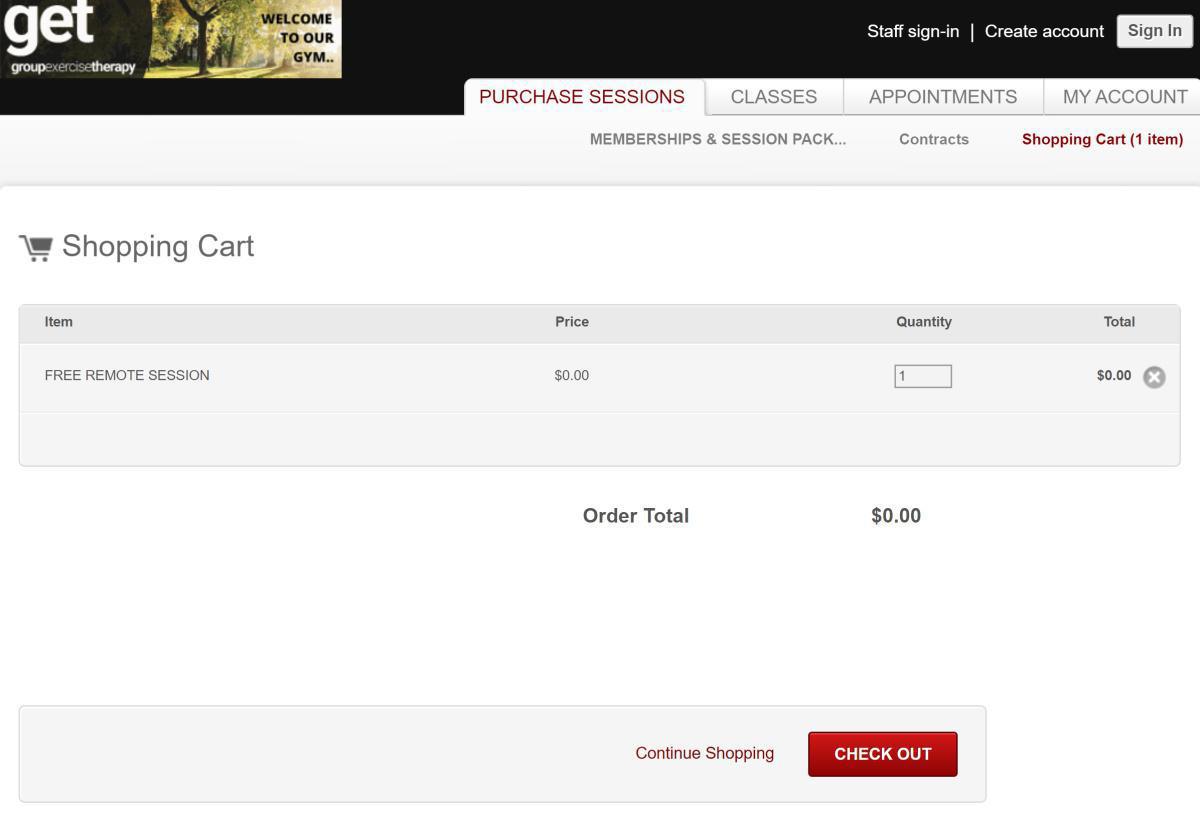Click the Staff sign-in link

913,31
